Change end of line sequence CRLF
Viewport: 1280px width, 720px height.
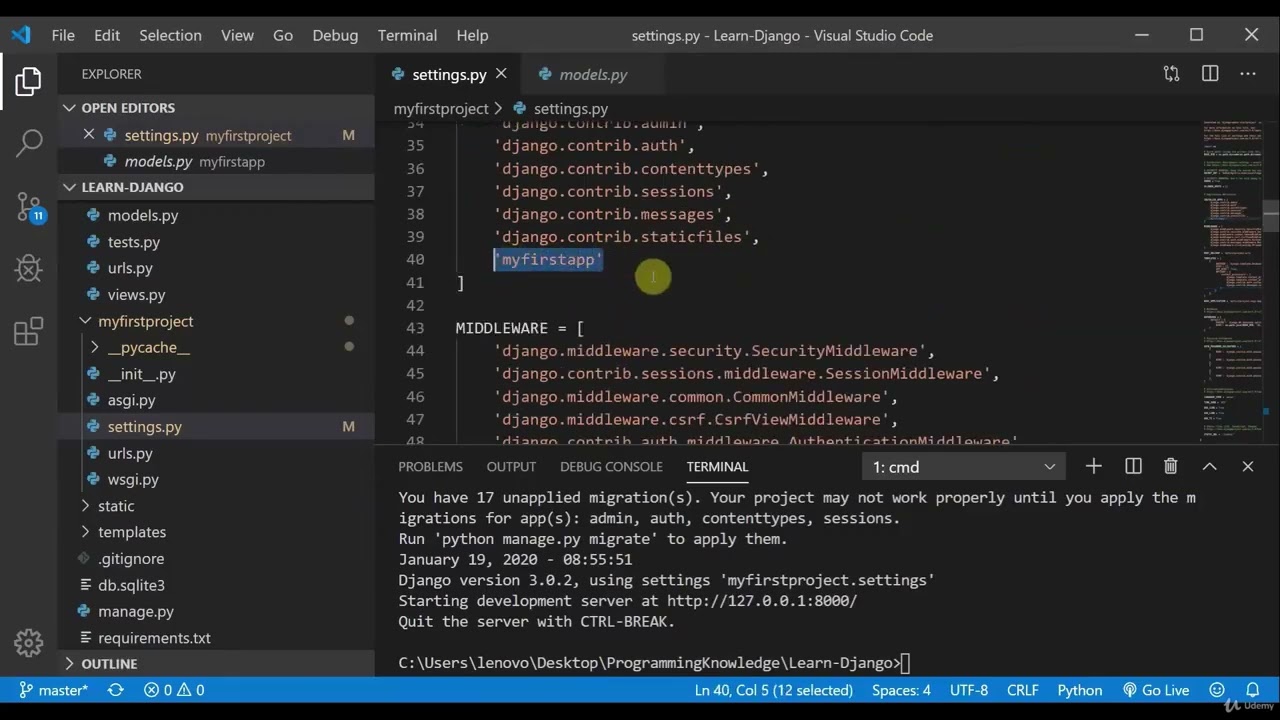(x=1023, y=690)
